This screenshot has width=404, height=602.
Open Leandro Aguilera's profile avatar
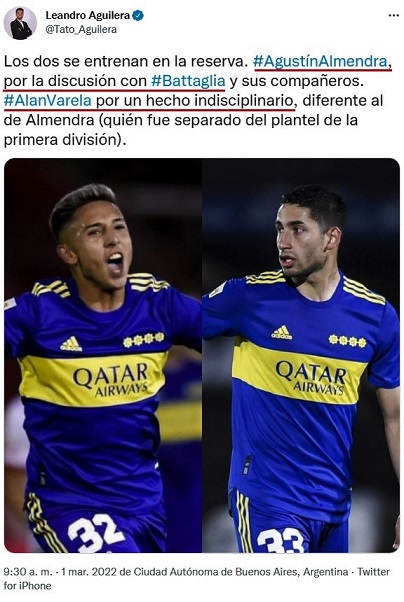[20, 23]
